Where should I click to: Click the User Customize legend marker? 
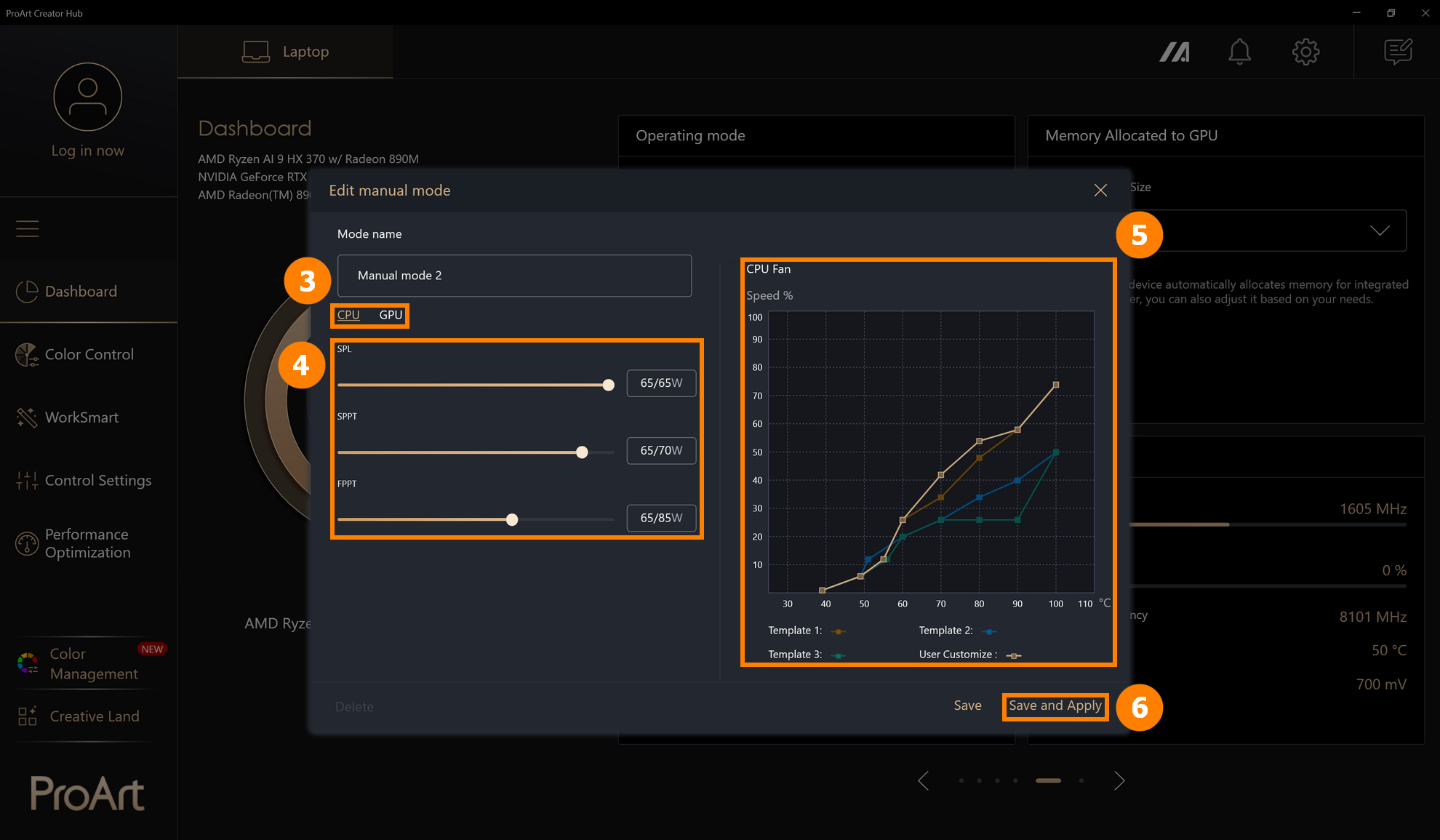point(1014,655)
